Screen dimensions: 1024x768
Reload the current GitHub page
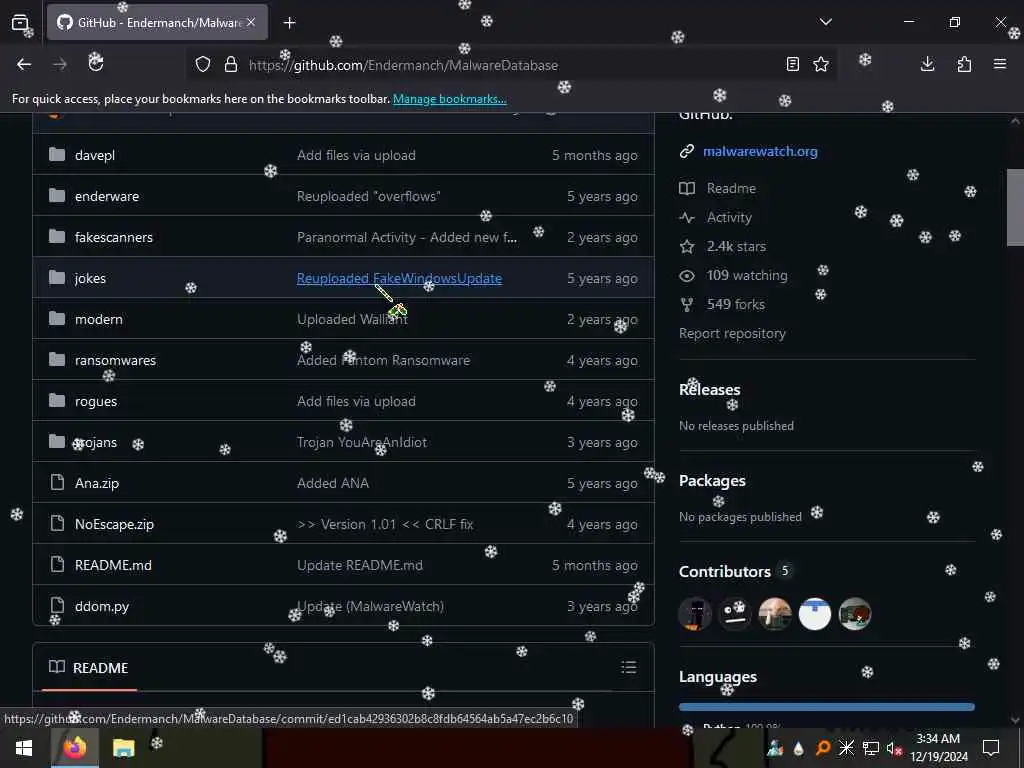coord(96,63)
